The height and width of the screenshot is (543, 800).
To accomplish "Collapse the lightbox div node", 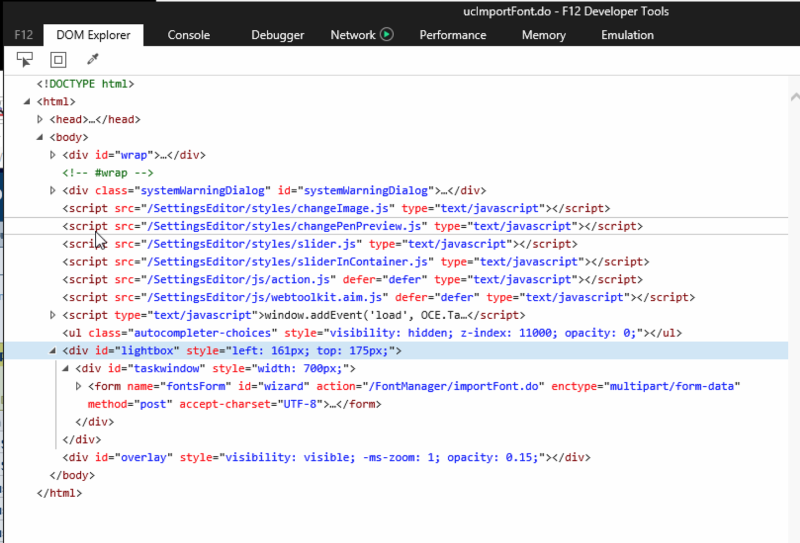I will tap(53, 351).
